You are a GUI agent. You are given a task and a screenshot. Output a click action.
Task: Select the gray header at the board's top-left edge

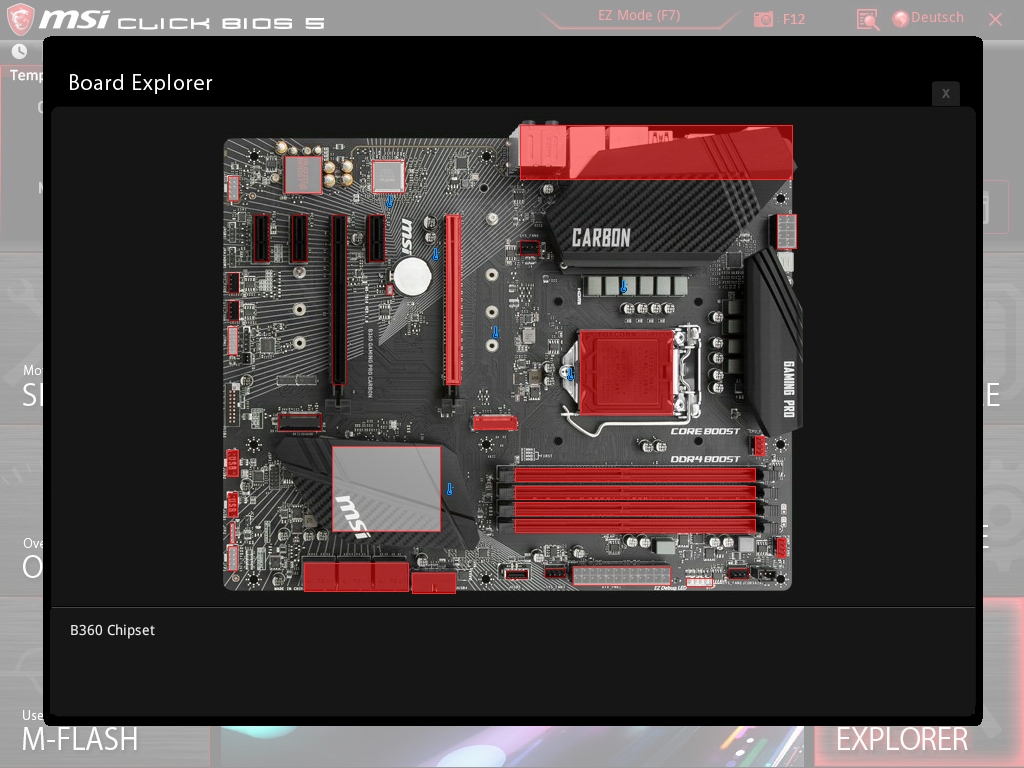[233, 189]
